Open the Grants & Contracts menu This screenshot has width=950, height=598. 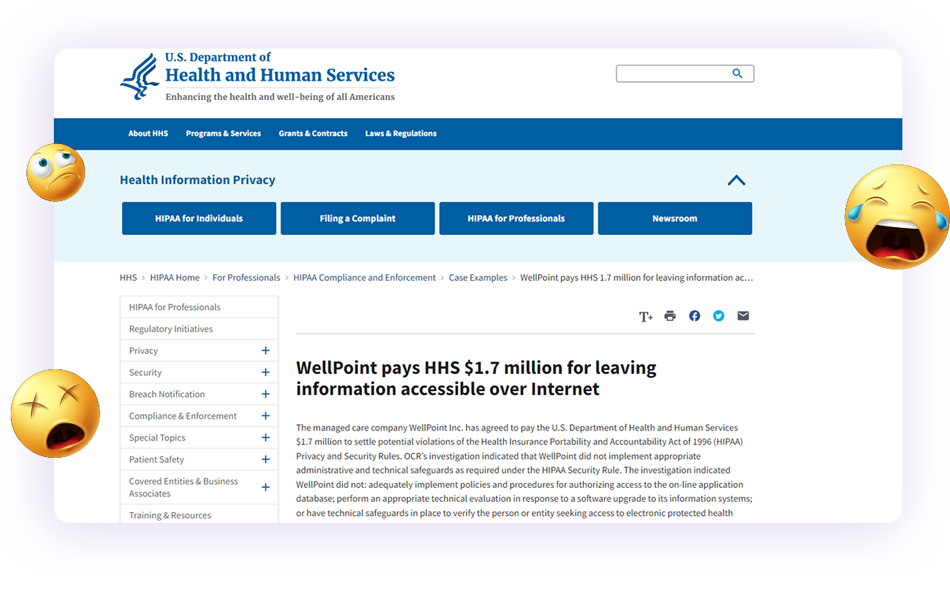point(313,133)
